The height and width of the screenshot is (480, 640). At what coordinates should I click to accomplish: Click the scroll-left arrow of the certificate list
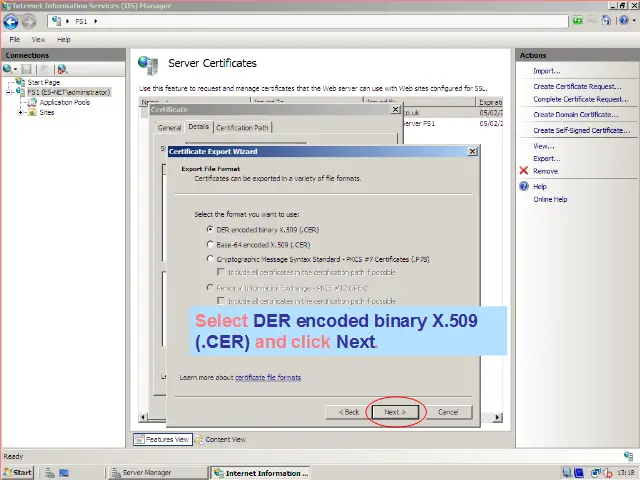click(143, 417)
